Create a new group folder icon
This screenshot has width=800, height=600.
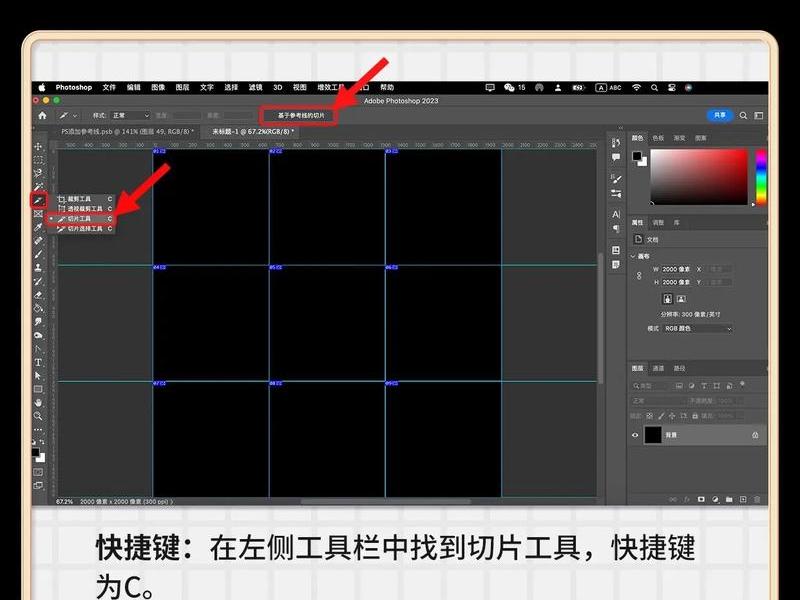coord(729,499)
